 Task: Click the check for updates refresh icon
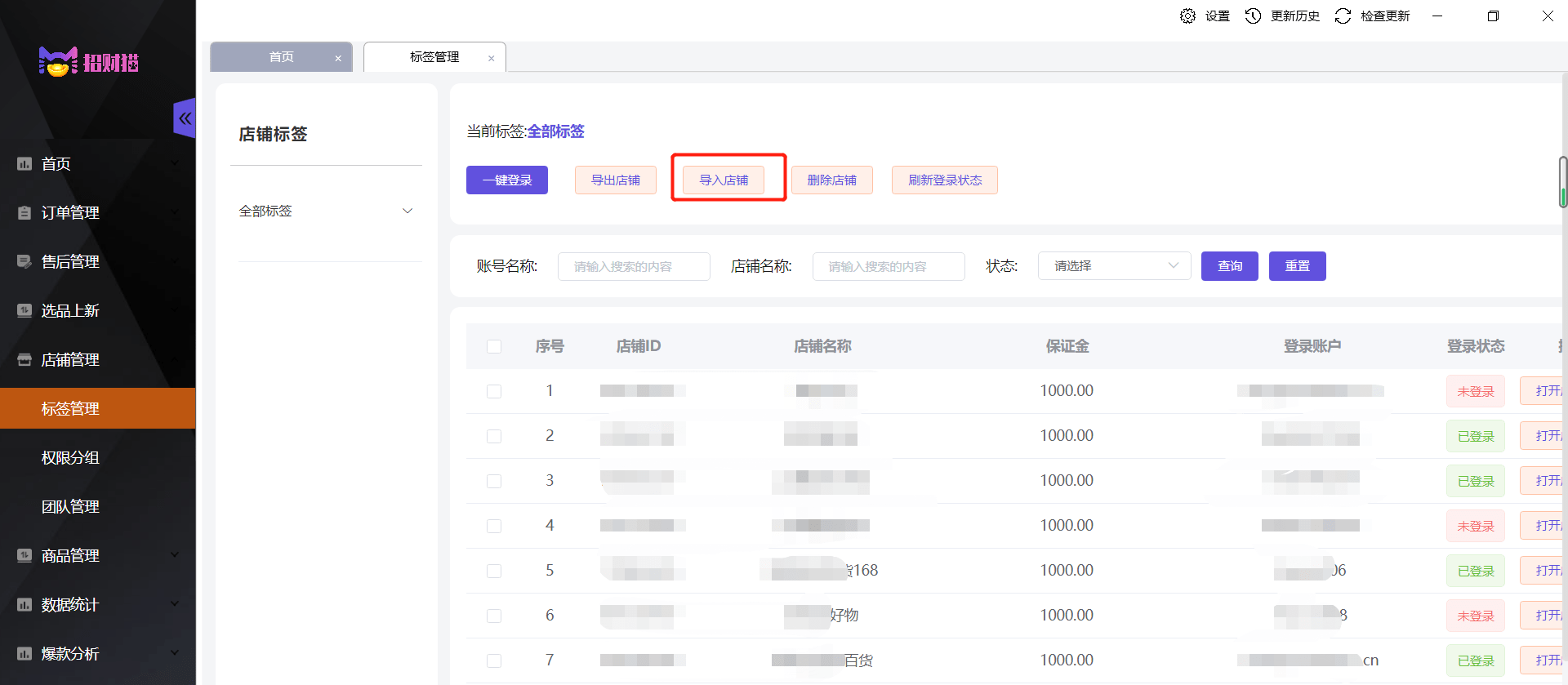point(1343,16)
